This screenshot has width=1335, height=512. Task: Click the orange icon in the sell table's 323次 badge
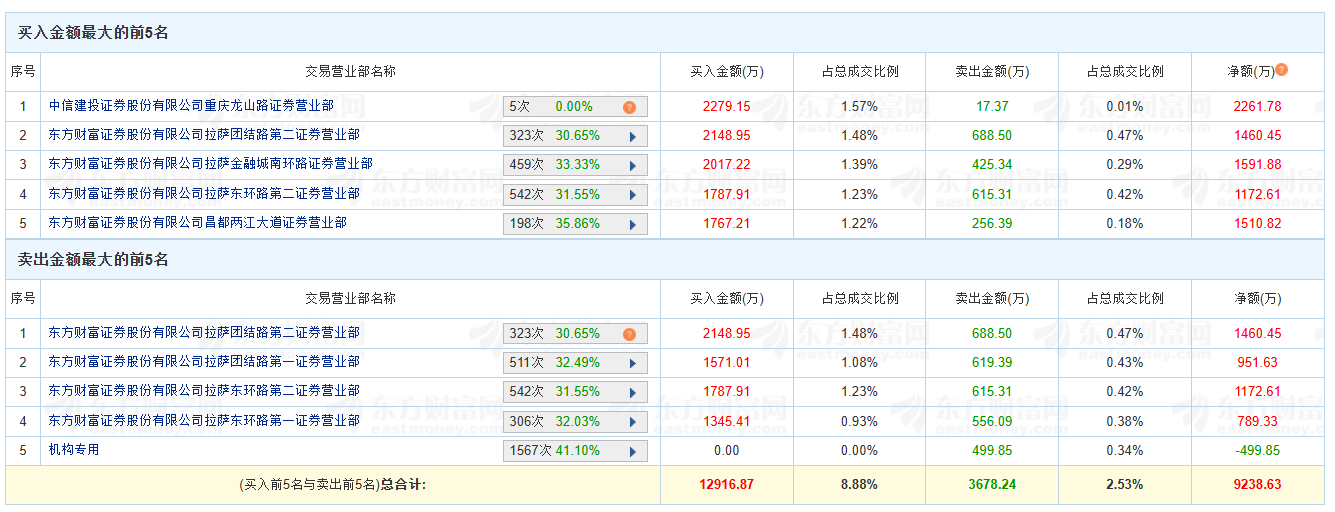tap(629, 334)
